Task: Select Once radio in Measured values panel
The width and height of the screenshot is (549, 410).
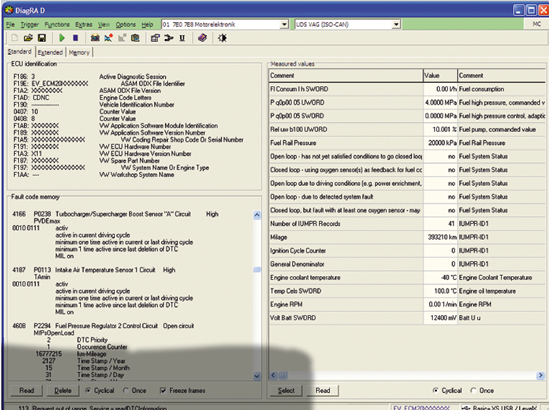Action: (x=482, y=390)
